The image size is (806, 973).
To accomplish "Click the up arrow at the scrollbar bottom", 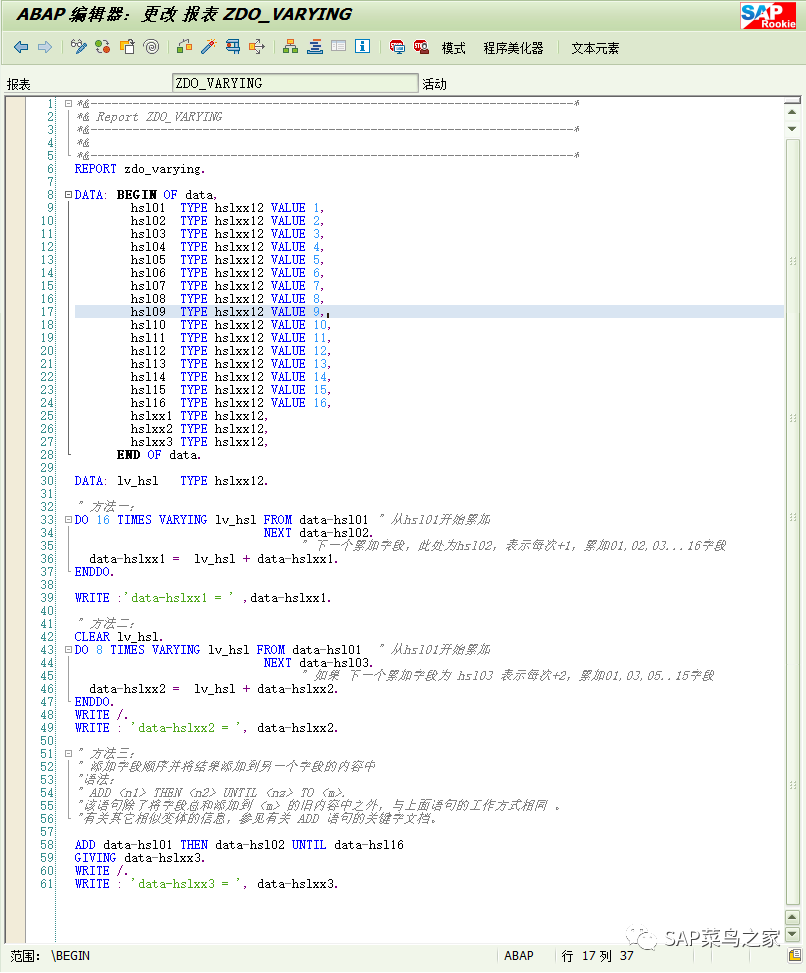I will (792, 917).
